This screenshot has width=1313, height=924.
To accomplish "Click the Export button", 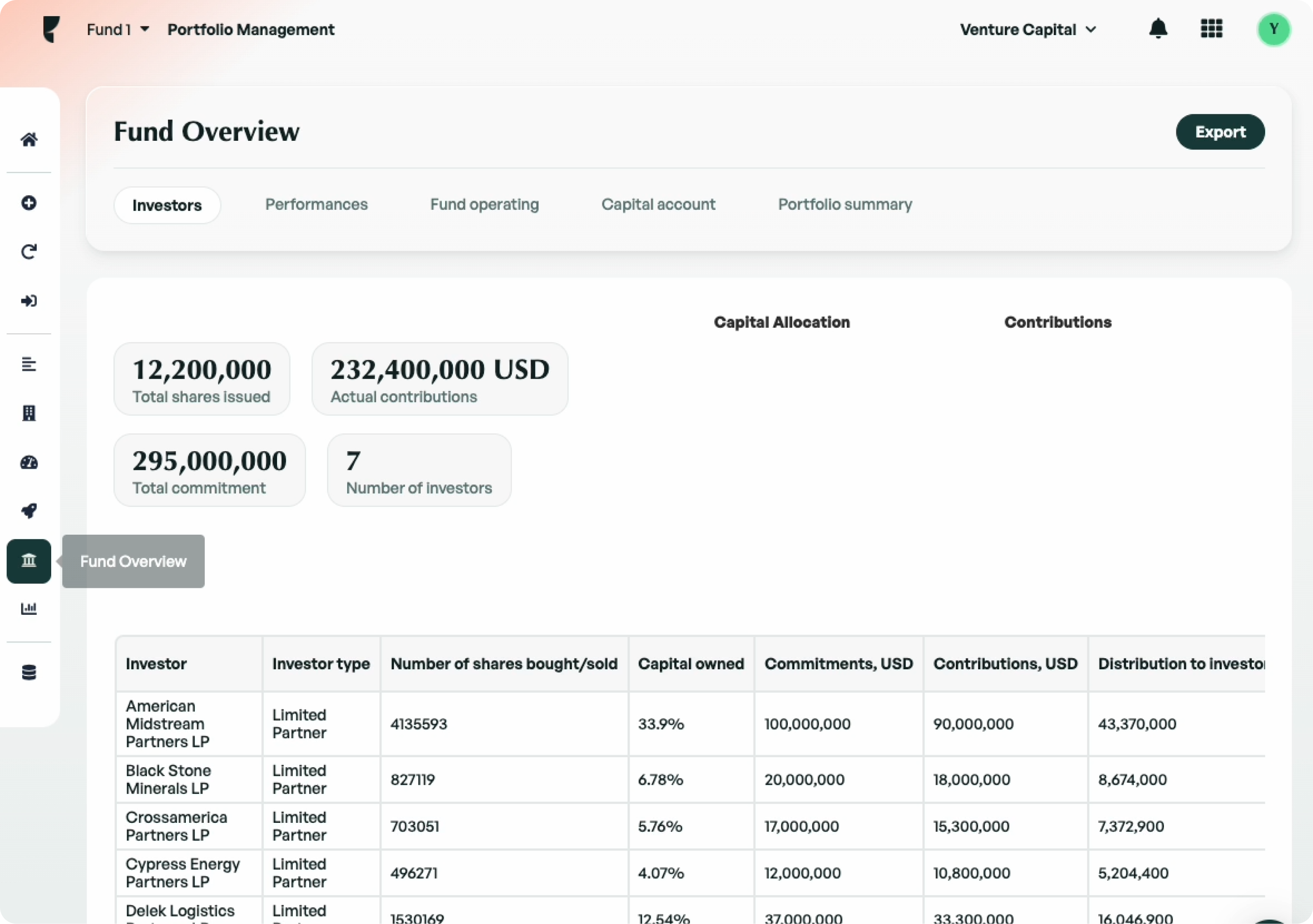I will pos(1220,132).
